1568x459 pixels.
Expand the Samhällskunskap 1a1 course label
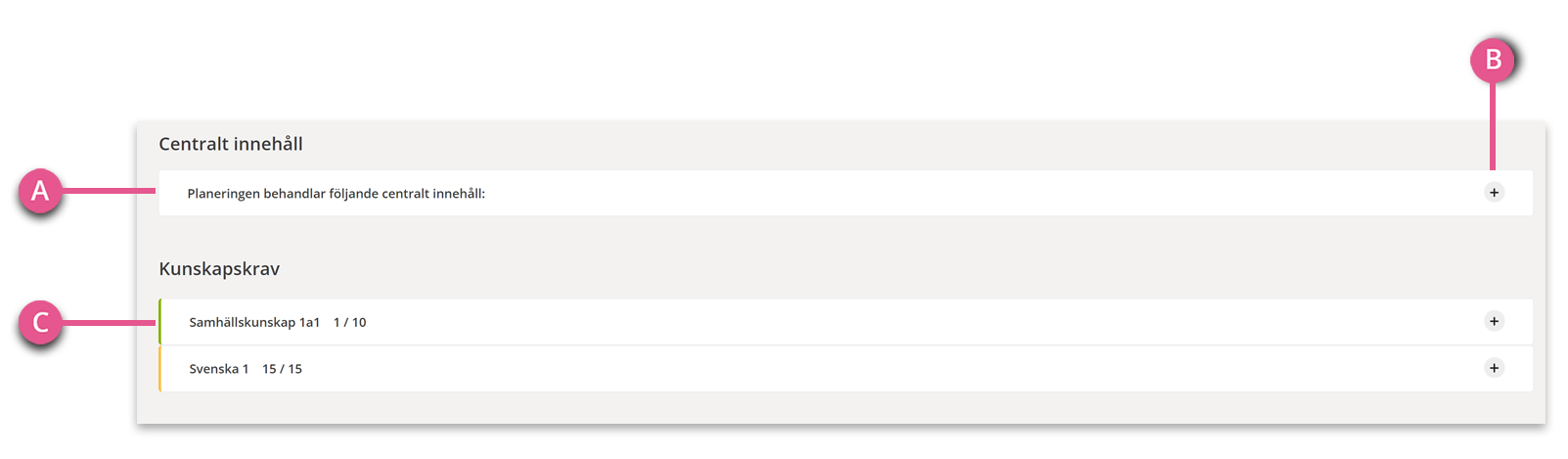[254, 322]
